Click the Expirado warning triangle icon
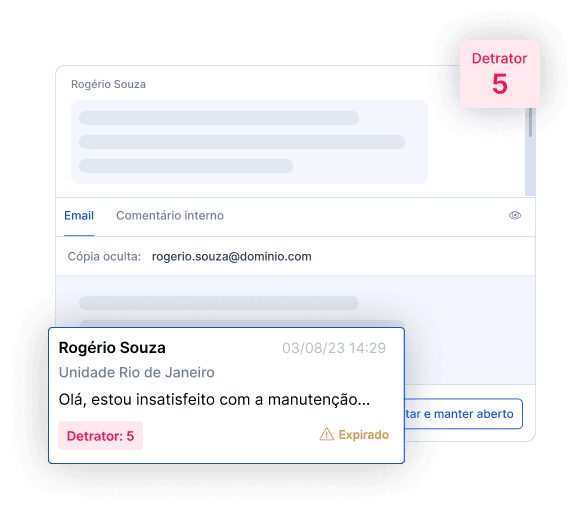Screen dimensions: 580x512 pos(326,434)
